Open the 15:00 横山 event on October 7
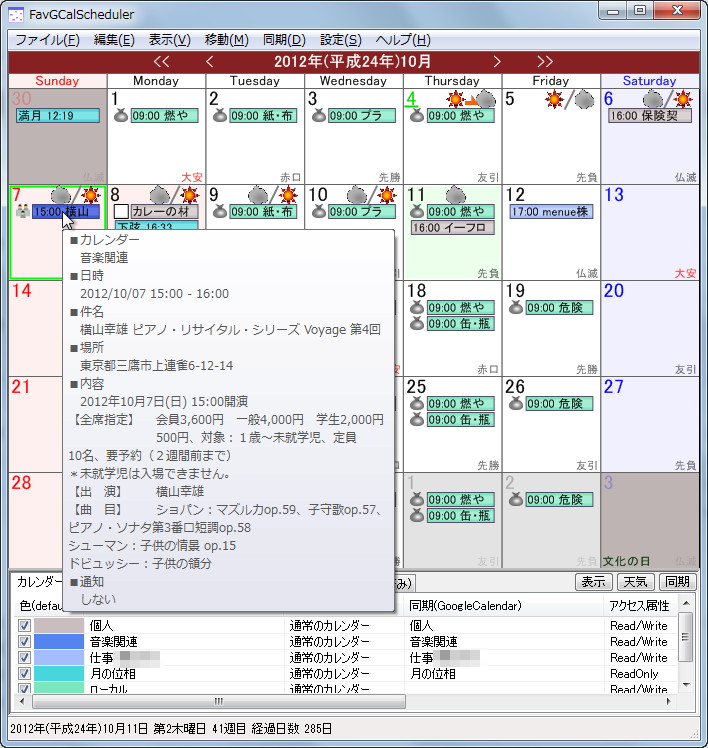 tap(66, 211)
